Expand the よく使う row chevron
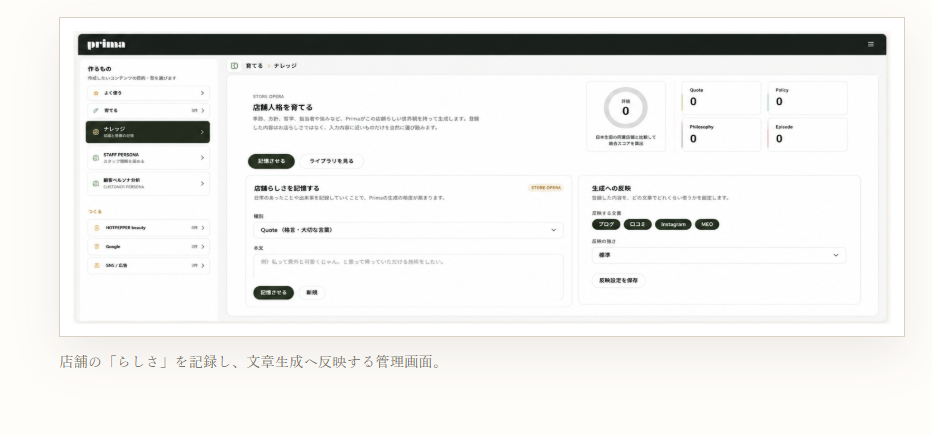Image resolution: width=932 pixels, height=436 pixels. click(x=202, y=93)
